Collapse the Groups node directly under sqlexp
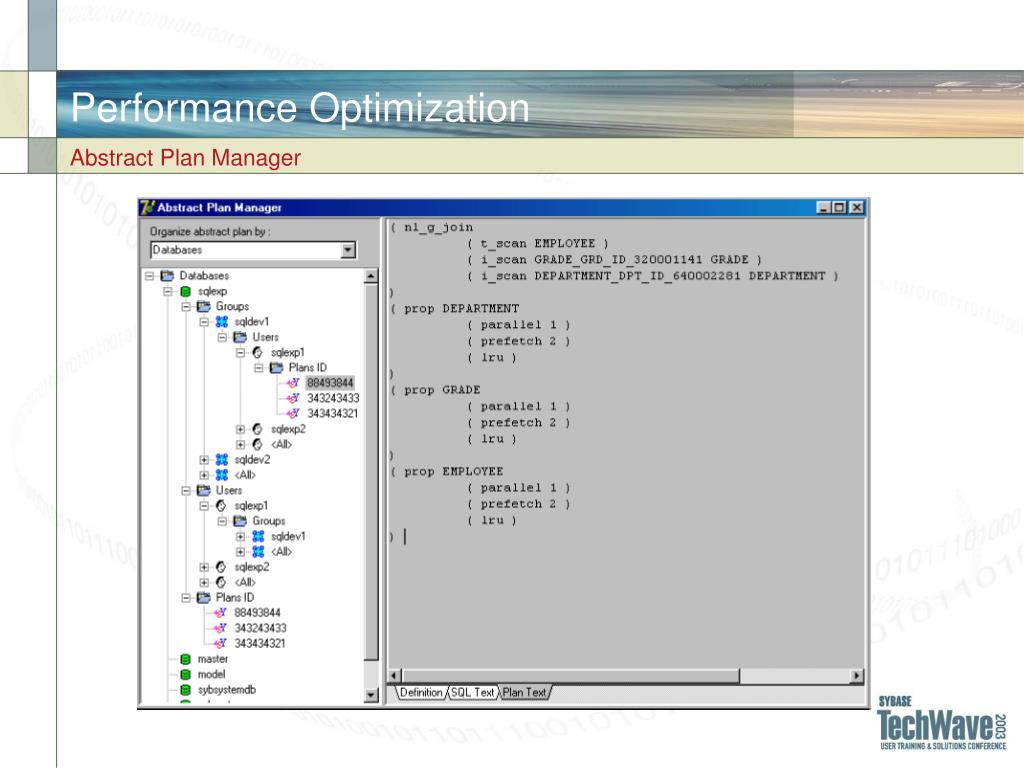Screen dimensions: 1024x768 pyautogui.click(x=186, y=306)
